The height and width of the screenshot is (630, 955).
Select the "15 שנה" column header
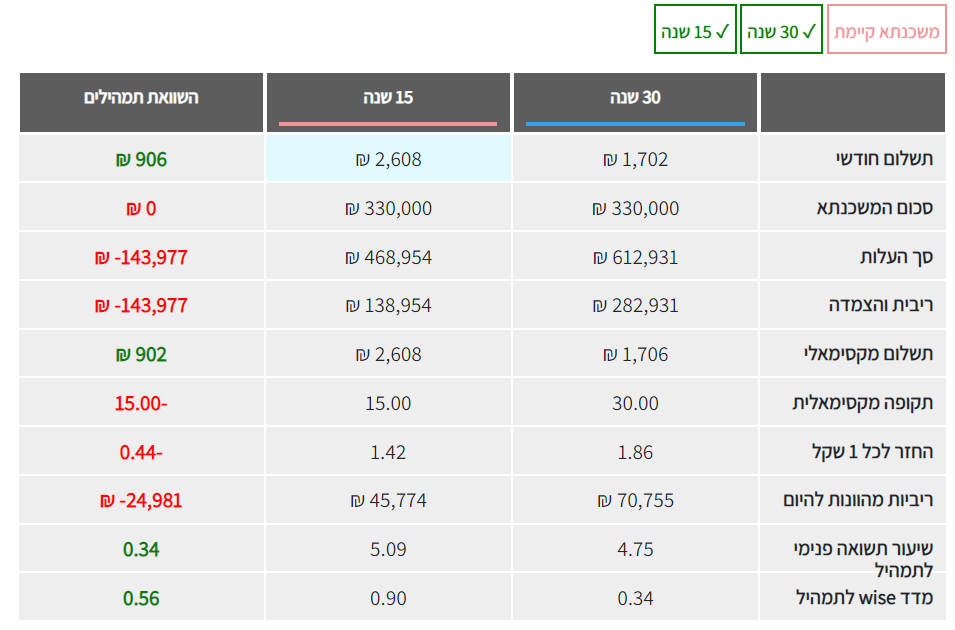(x=388, y=98)
